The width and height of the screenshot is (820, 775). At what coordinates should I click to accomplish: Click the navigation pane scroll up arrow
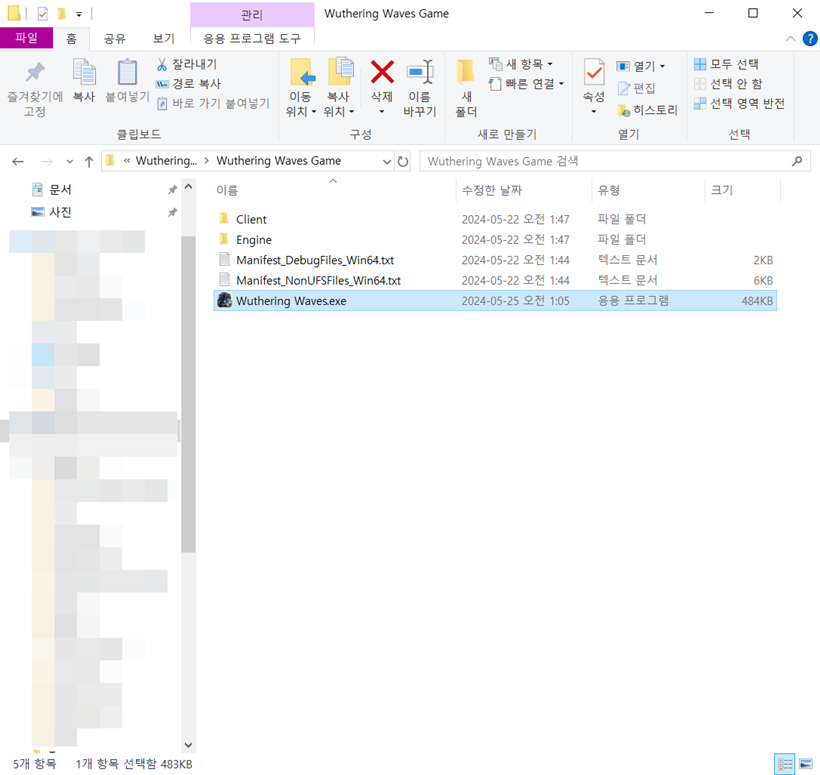click(188, 187)
